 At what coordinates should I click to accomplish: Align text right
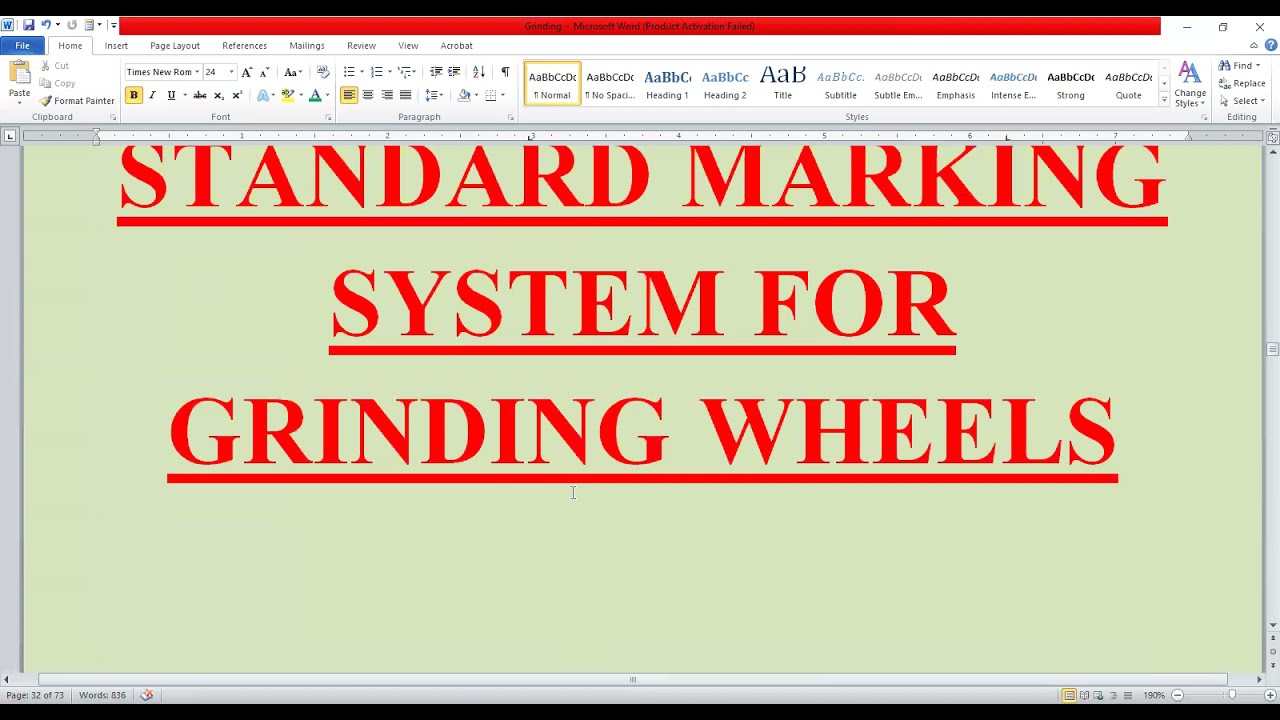pos(387,95)
